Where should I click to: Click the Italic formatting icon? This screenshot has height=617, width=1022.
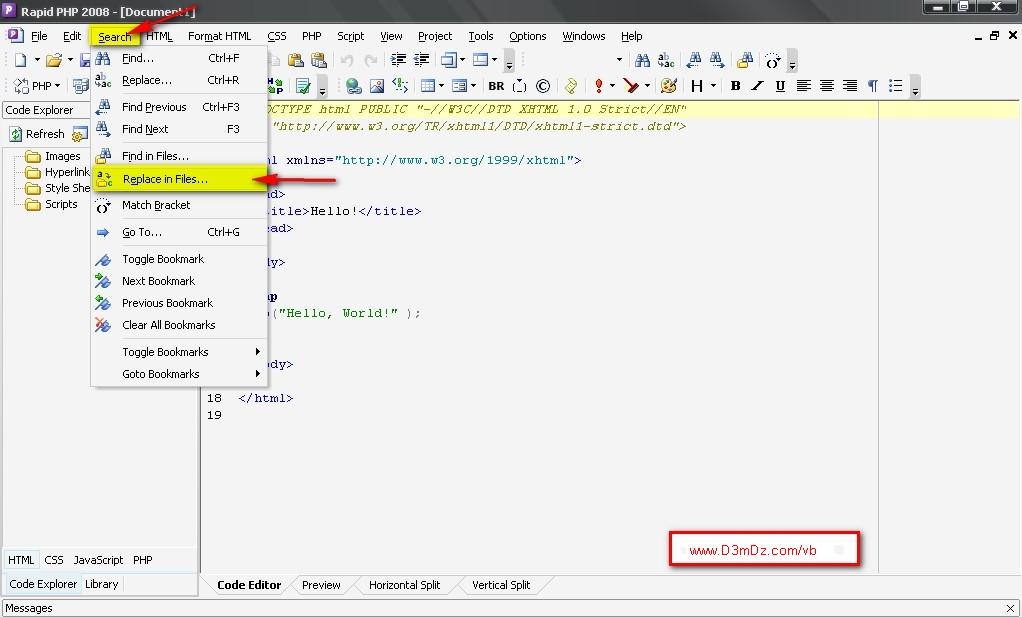pos(757,85)
